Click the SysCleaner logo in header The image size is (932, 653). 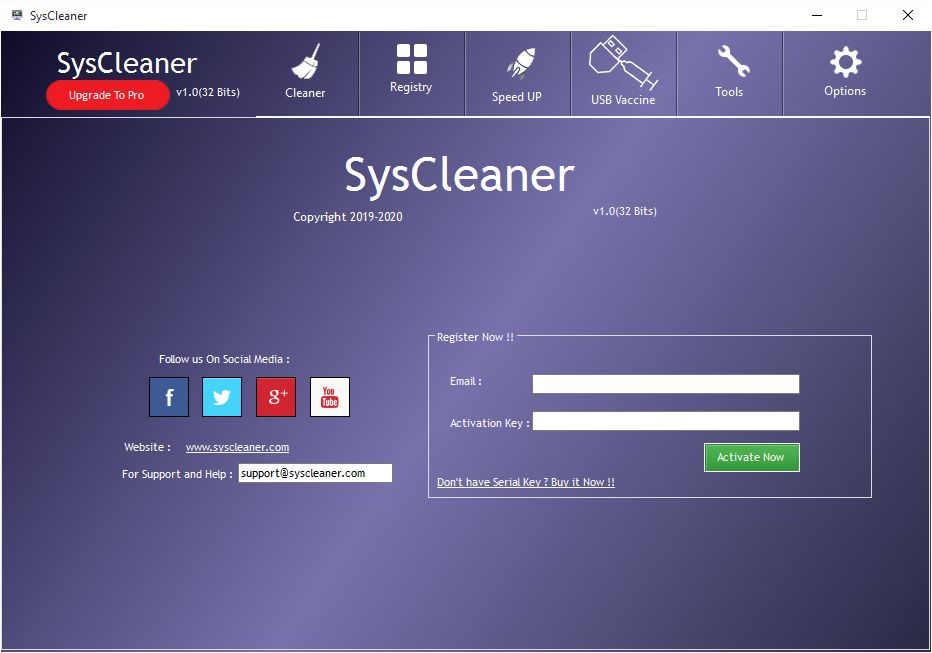[127, 64]
